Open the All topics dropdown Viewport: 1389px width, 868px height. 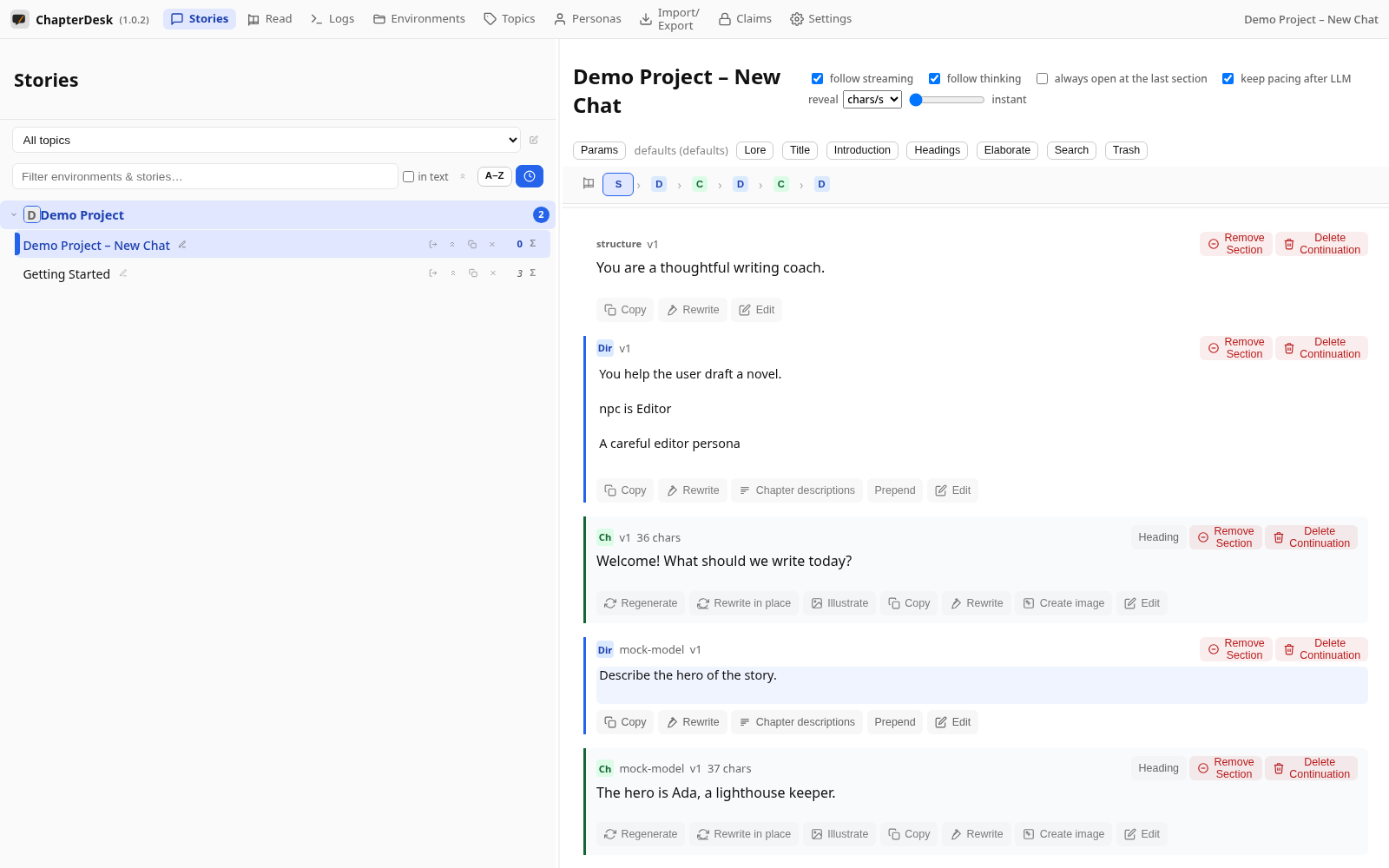[267, 140]
